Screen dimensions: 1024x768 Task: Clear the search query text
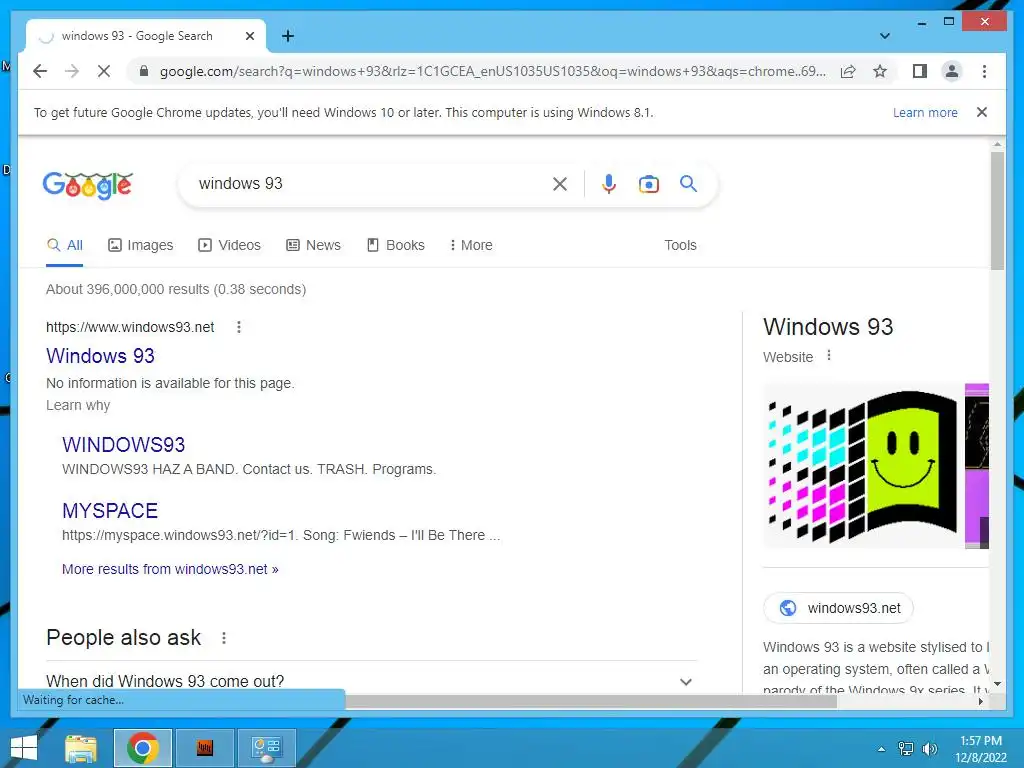(560, 184)
